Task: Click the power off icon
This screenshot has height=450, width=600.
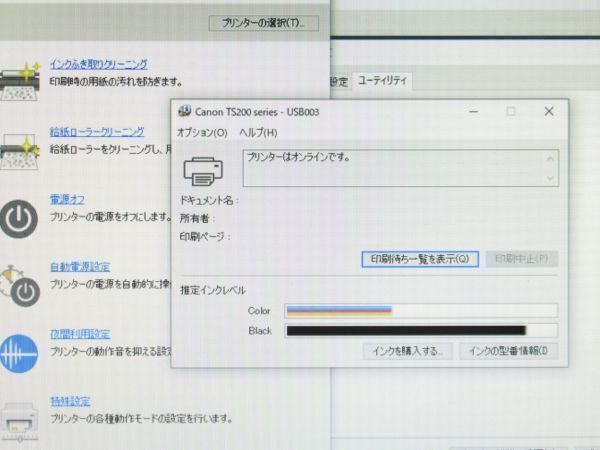Action: 19,219
